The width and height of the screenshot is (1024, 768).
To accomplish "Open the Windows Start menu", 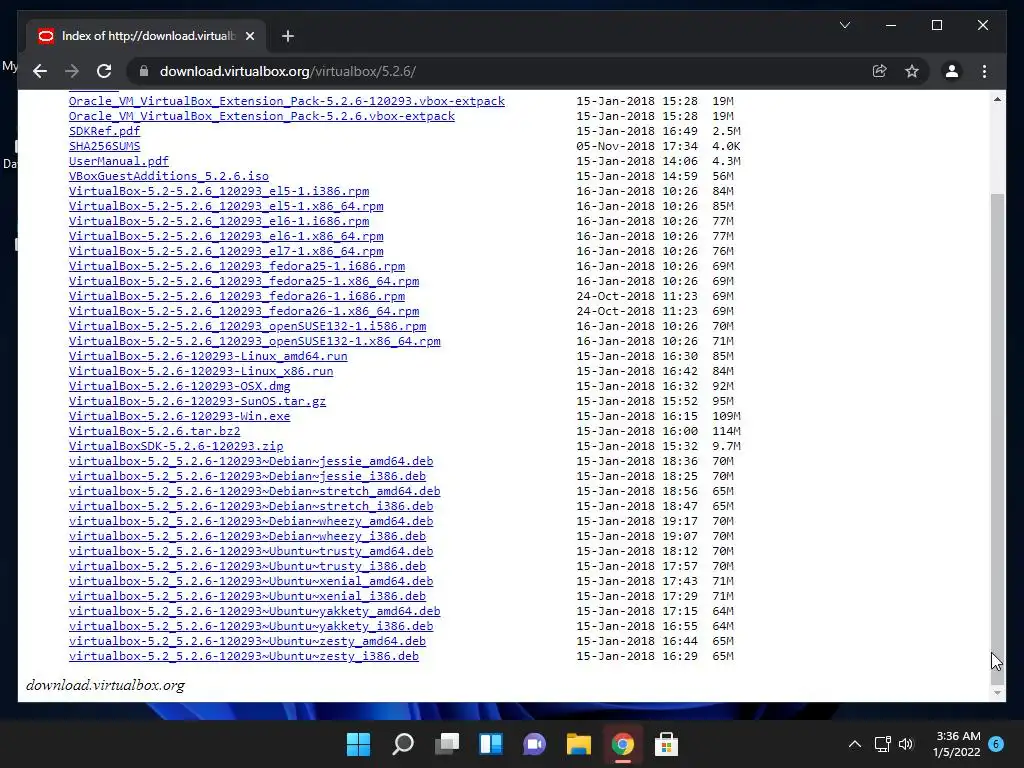I will tap(359, 744).
